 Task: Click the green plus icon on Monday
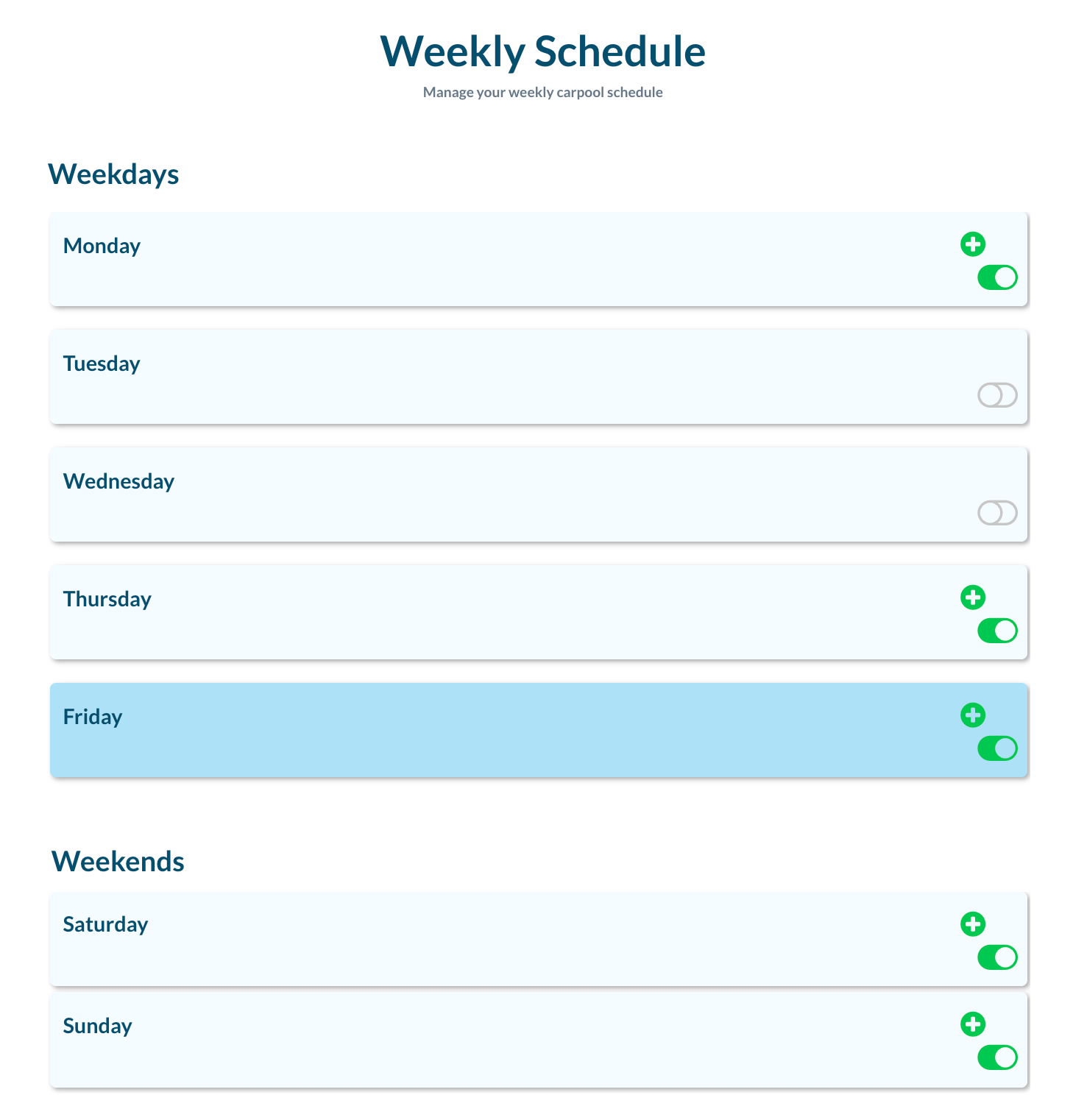tap(972, 244)
